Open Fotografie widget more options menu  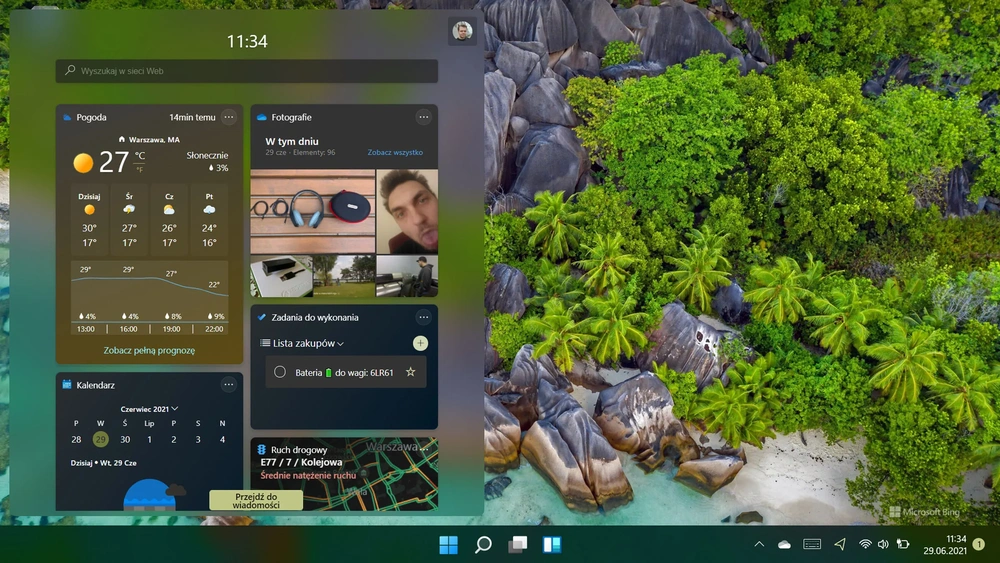423,117
